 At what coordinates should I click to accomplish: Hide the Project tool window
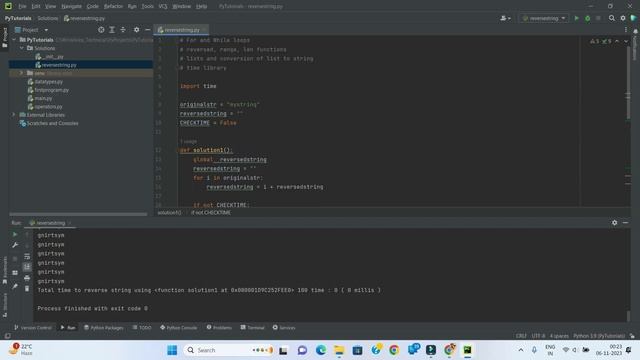click(x=147, y=30)
